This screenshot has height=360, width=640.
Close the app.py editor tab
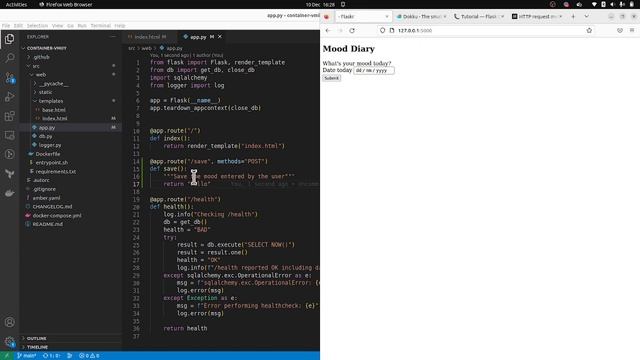click(220, 37)
